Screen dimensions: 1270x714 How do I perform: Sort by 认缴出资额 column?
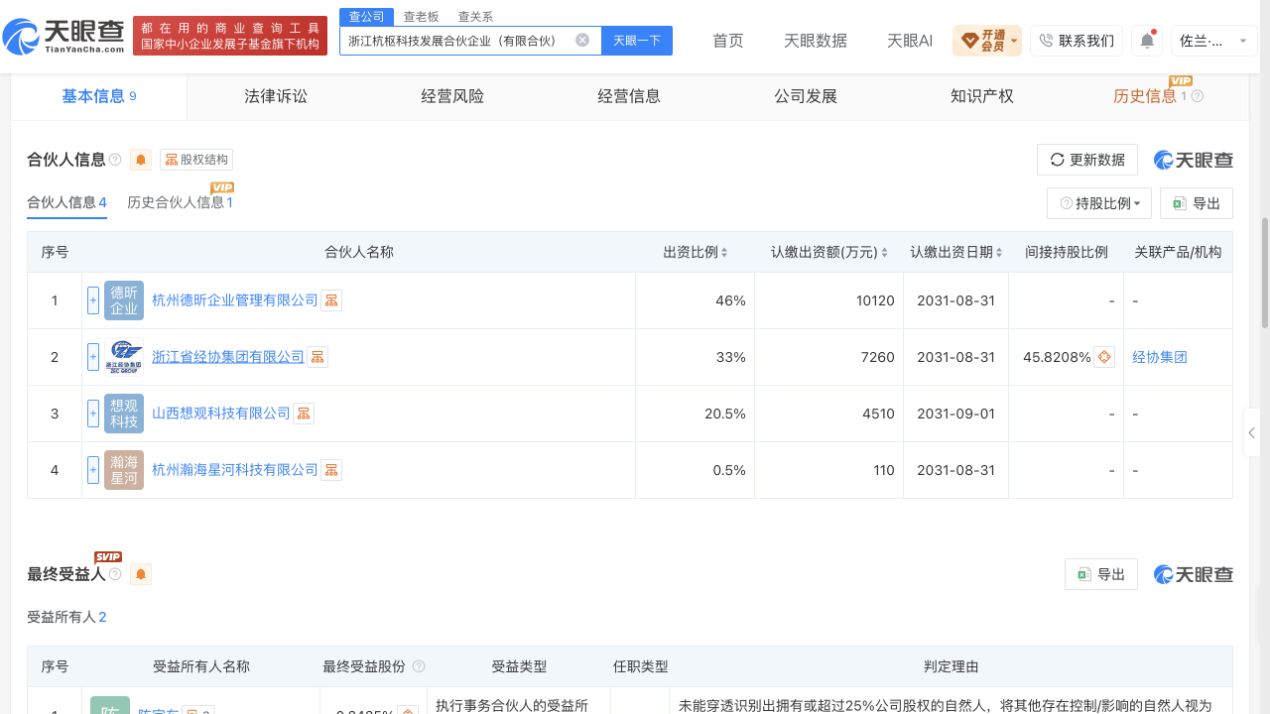point(884,253)
